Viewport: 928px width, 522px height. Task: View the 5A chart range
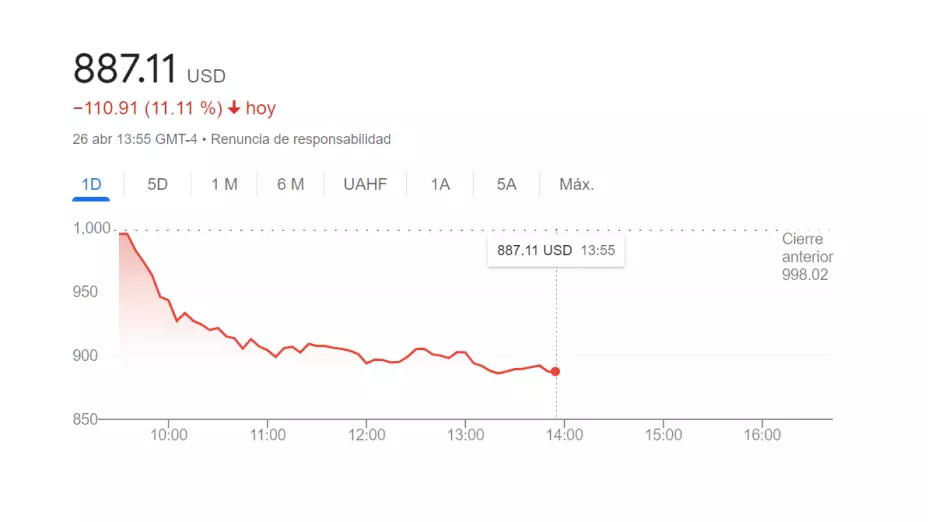point(507,184)
